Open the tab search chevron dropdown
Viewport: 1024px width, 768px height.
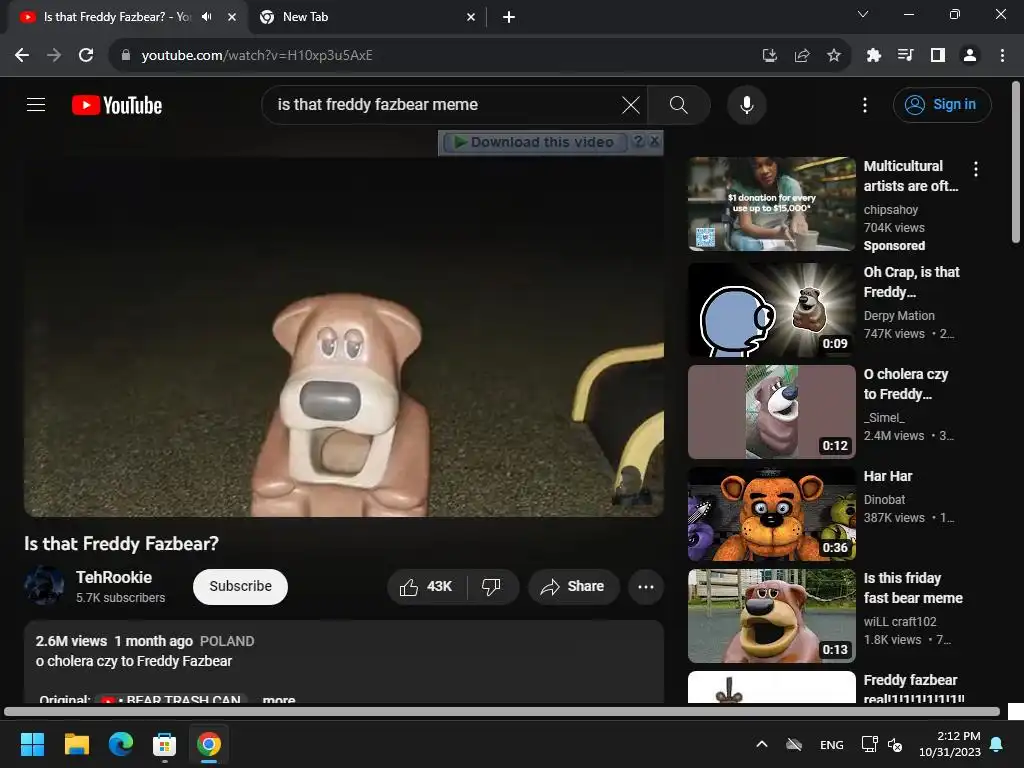[862, 14]
